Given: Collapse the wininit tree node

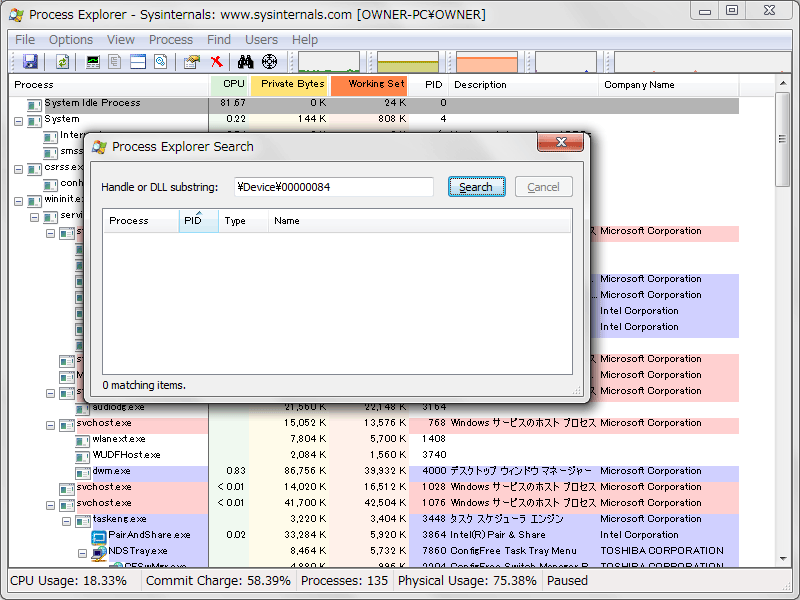Looking at the screenshot, I should 18,202.
